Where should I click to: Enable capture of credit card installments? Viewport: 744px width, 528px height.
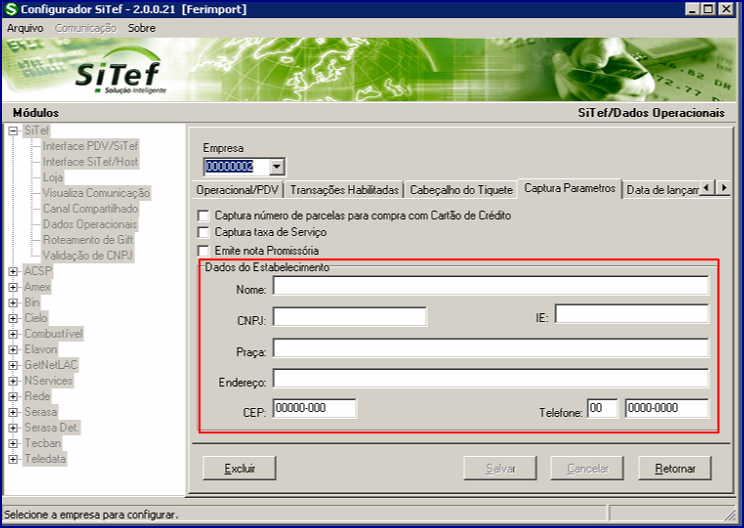coord(203,216)
